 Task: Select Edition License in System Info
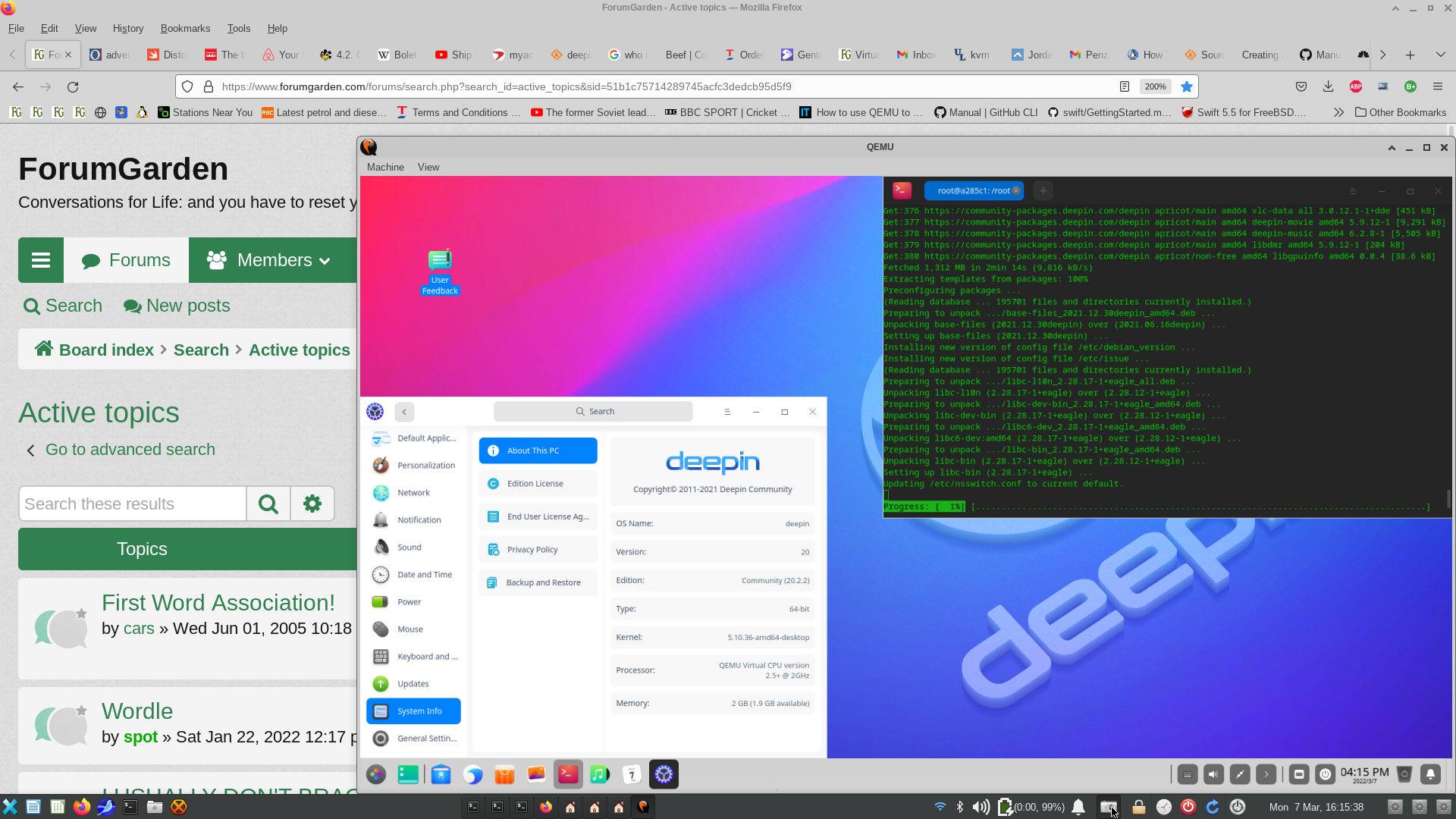[538, 484]
